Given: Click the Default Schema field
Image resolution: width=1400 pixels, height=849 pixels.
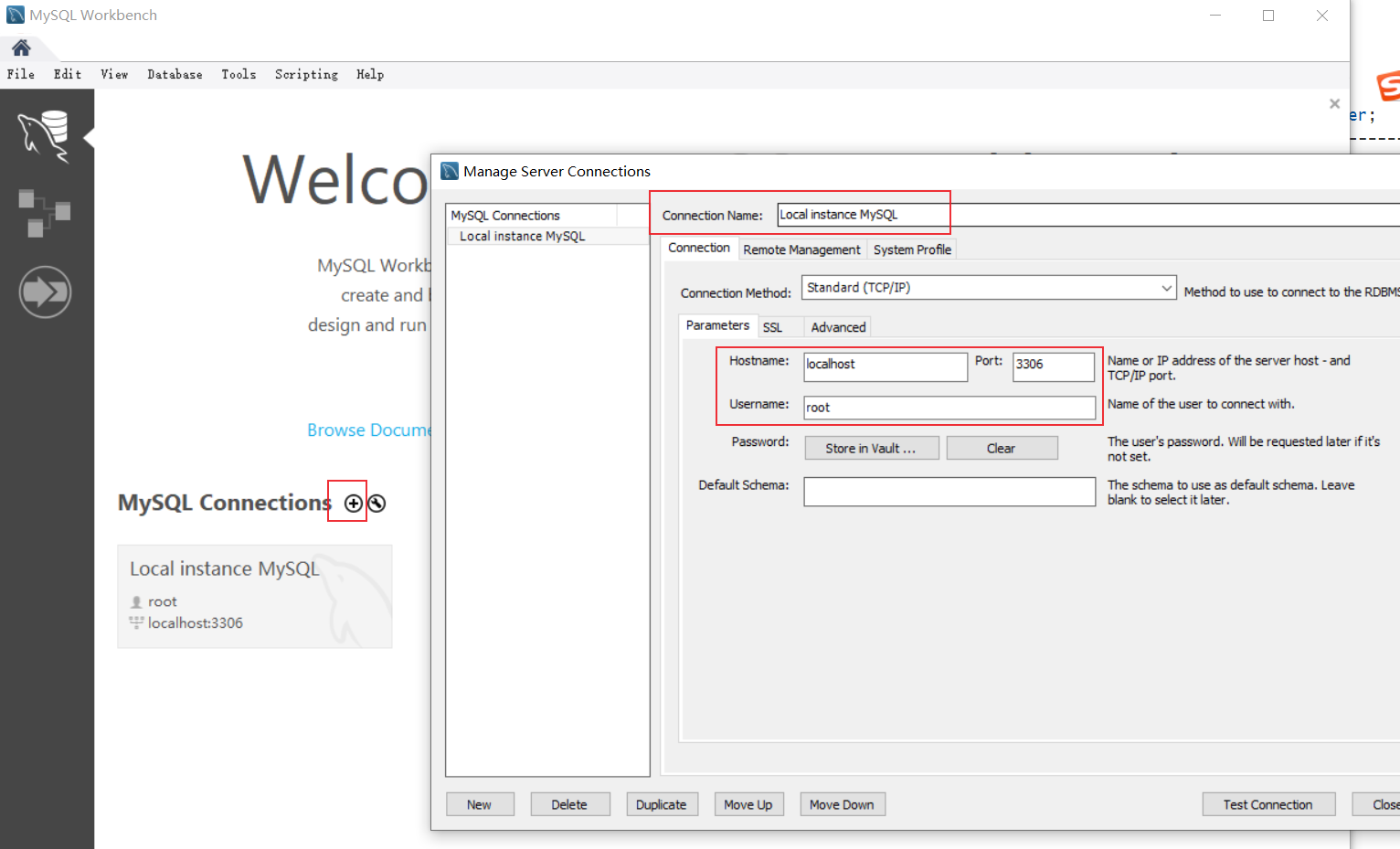Looking at the screenshot, I should tap(949, 492).
